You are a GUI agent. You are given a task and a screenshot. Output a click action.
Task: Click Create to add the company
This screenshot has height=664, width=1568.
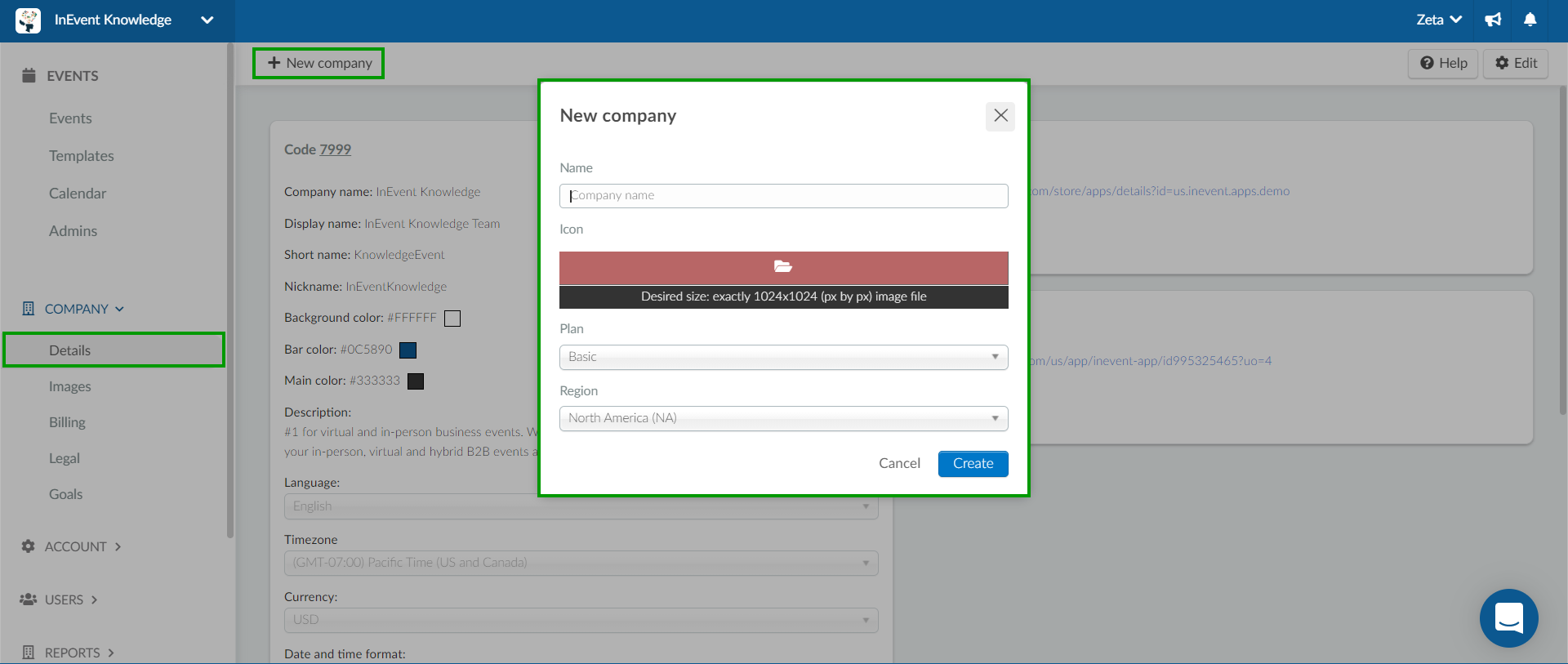tap(973, 463)
